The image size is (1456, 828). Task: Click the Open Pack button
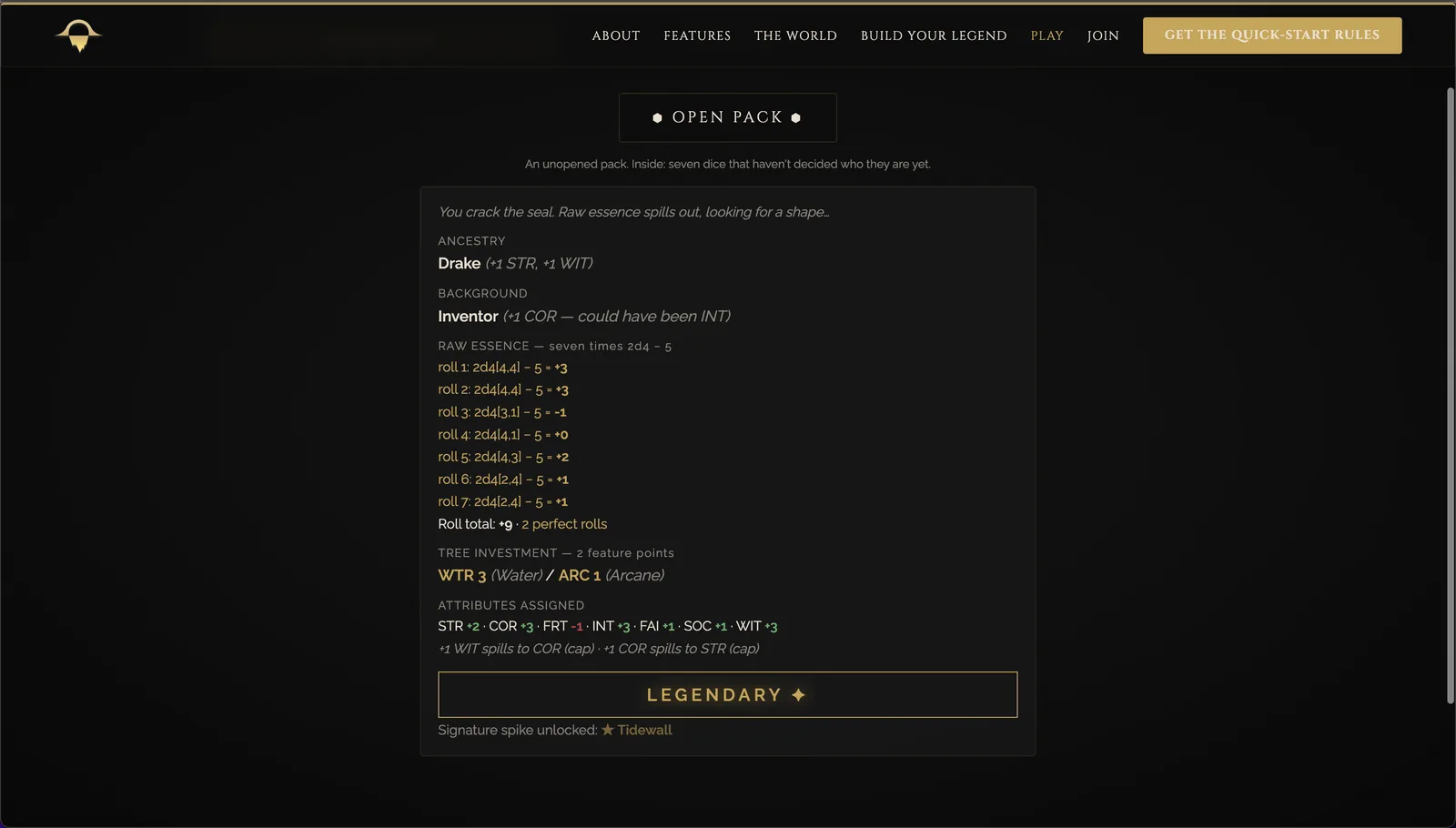(x=728, y=117)
